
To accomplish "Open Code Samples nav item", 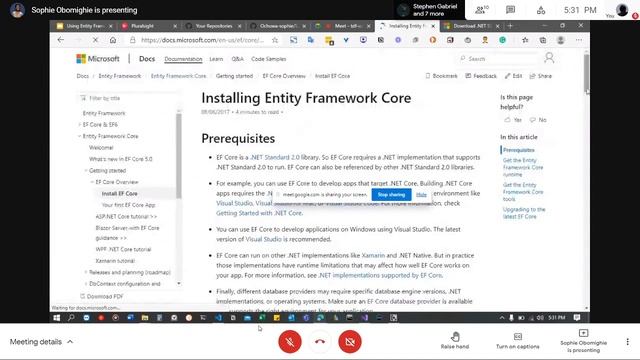I will coord(269,59).
